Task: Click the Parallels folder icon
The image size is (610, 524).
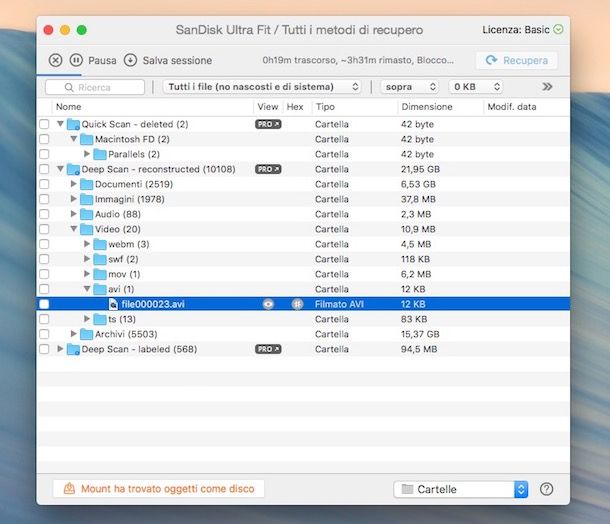Action: [x=100, y=154]
